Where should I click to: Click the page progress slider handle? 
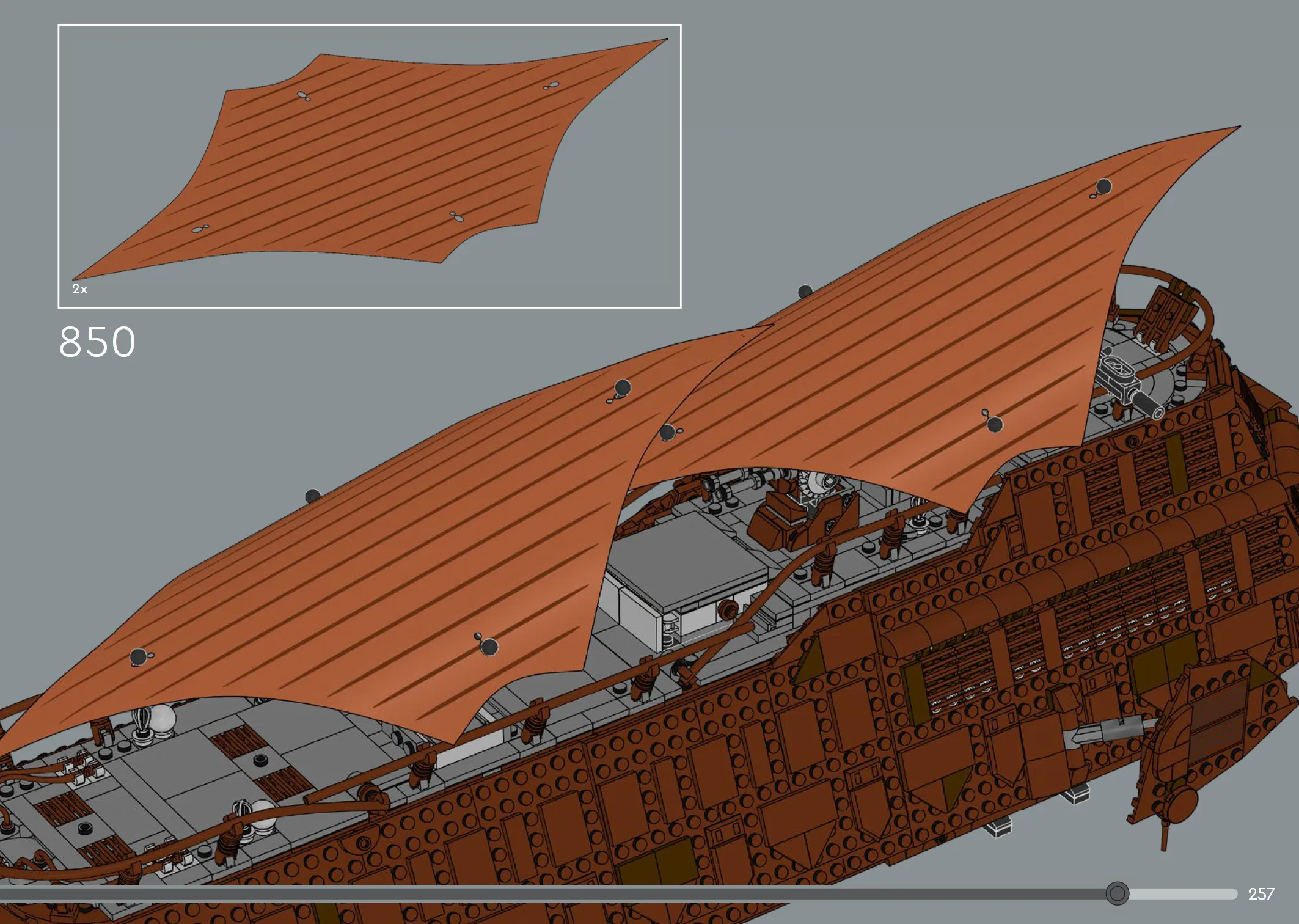(1117, 893)
